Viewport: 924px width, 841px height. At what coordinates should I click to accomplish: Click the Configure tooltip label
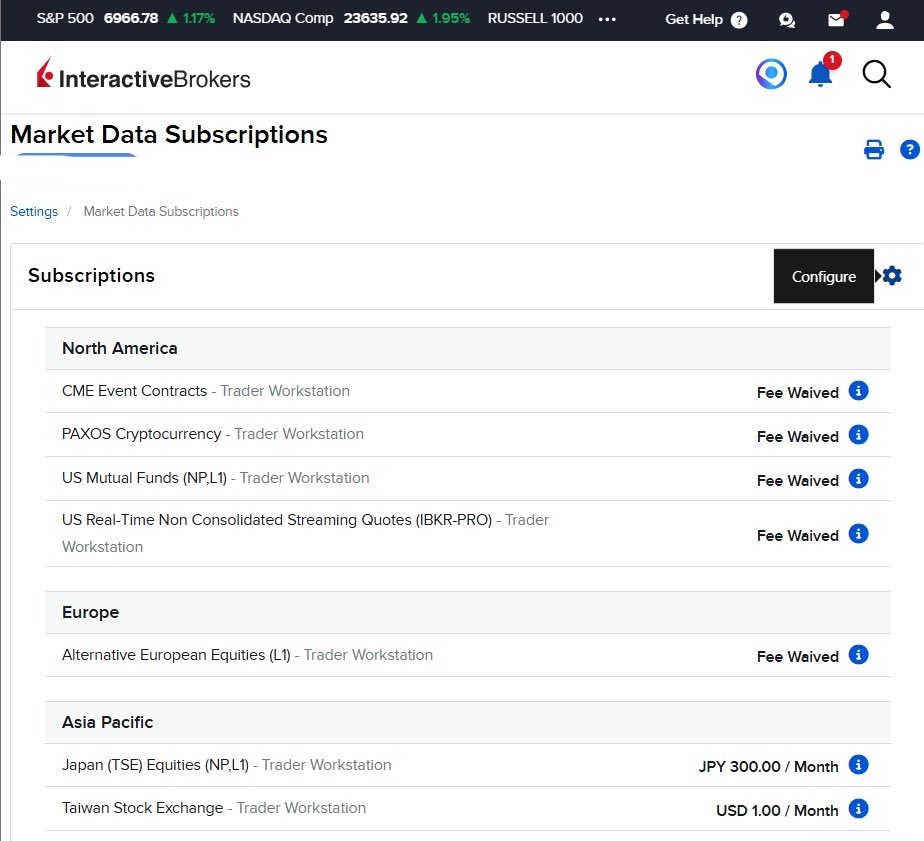[x=823, y=276]
